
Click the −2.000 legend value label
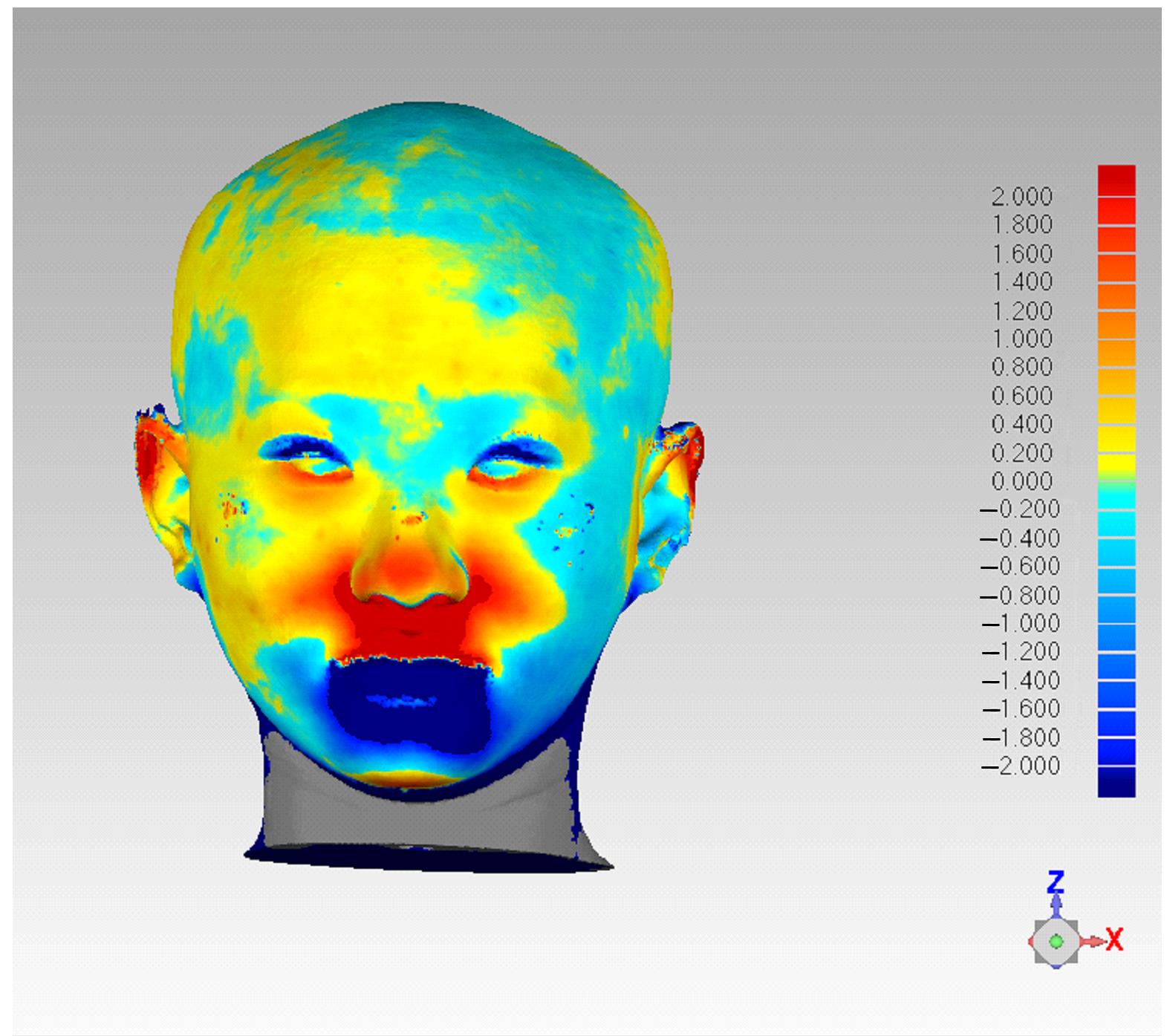1020,766
